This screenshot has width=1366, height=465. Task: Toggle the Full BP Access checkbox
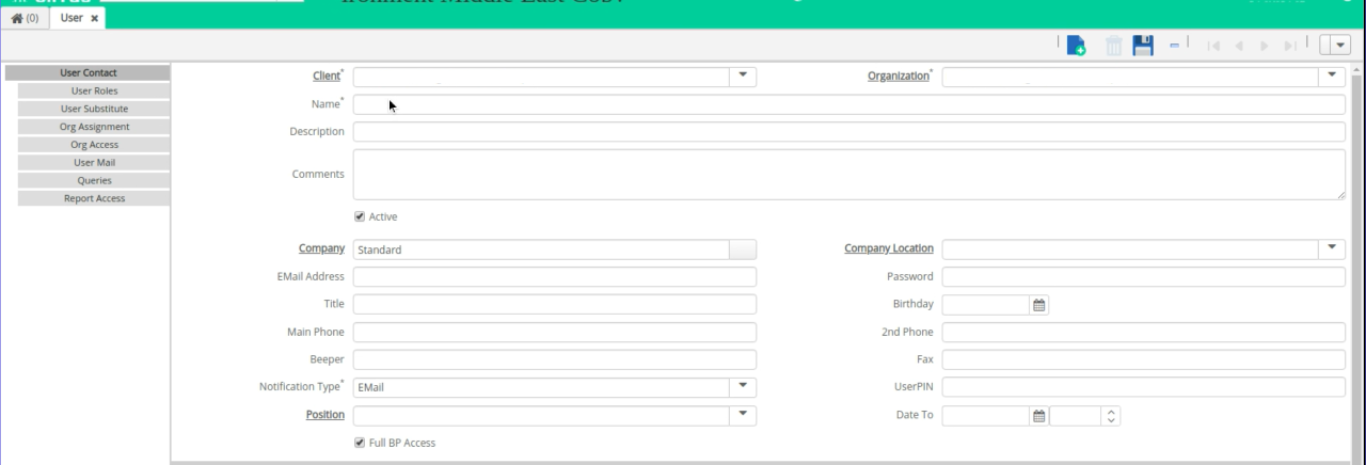(360, 442)
